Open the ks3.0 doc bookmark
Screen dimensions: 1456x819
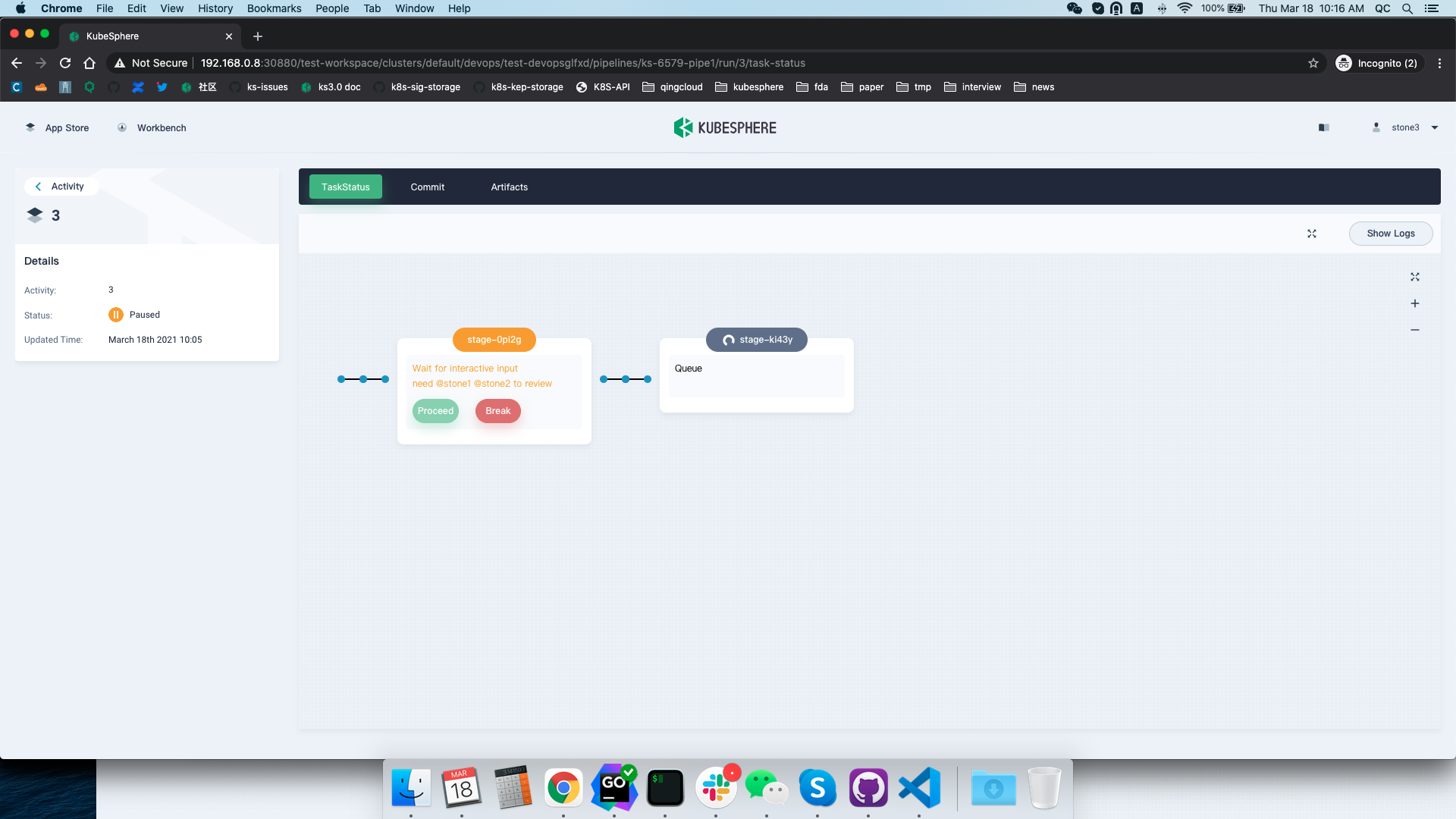coord(331,87)
